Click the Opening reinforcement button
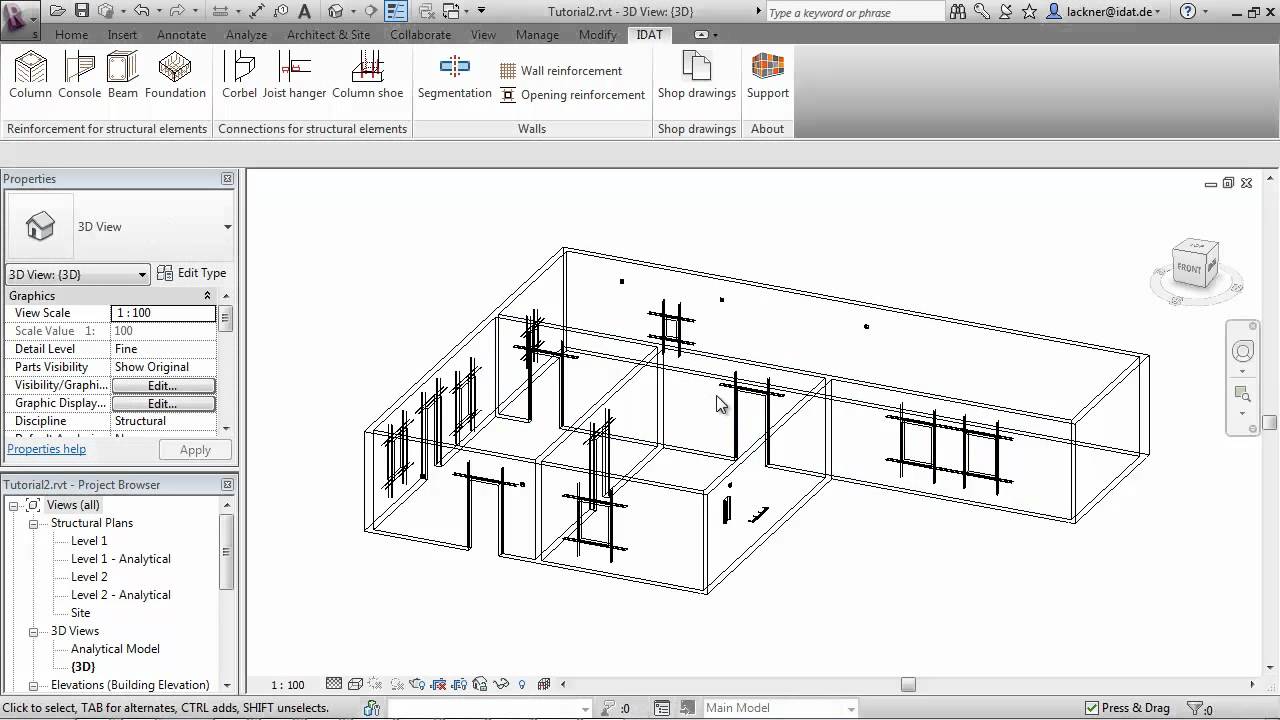 click(572, 95)
